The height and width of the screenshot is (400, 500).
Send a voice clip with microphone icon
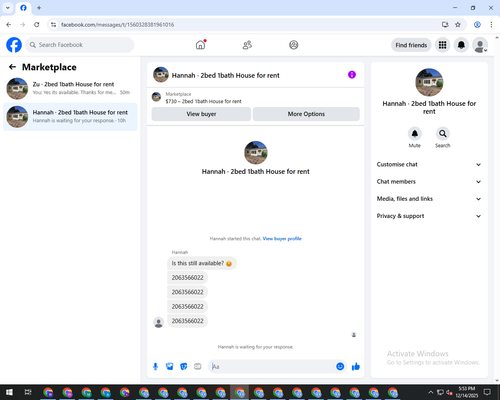(x=155, y=367)
